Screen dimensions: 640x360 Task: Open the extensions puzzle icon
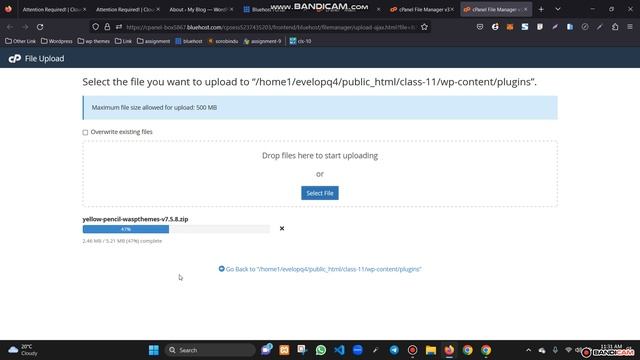coord(615,27)
